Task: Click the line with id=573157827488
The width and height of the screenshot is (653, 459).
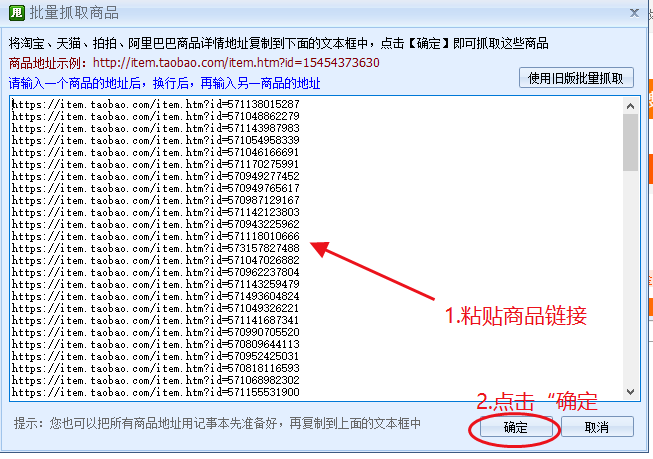Action: tap(156, 248)
